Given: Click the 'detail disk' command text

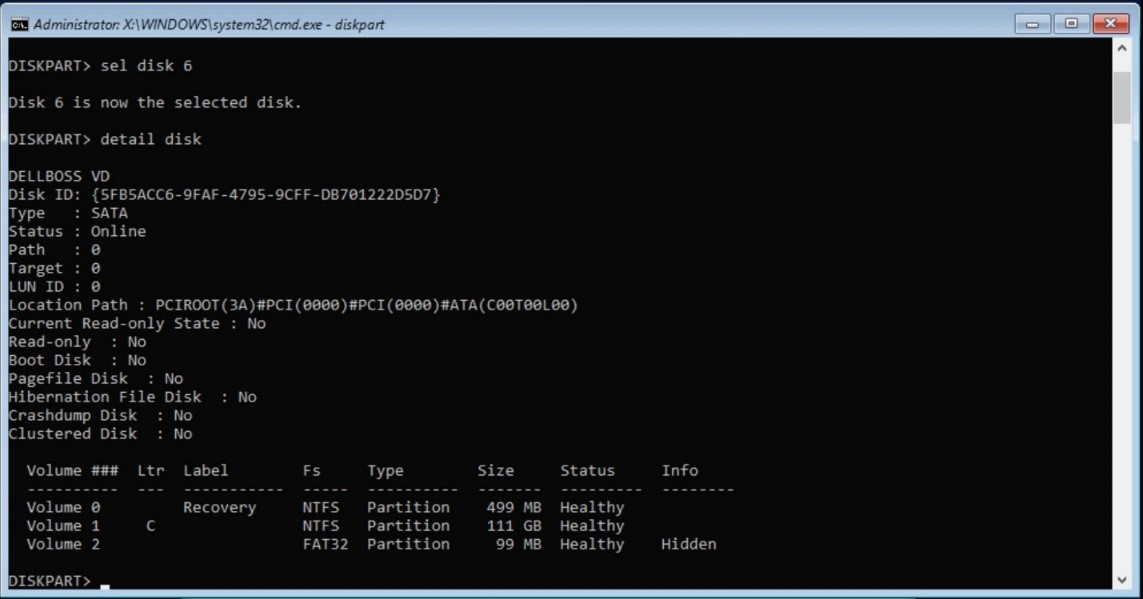Looking at the screenshot, I should tap(150, 138).
